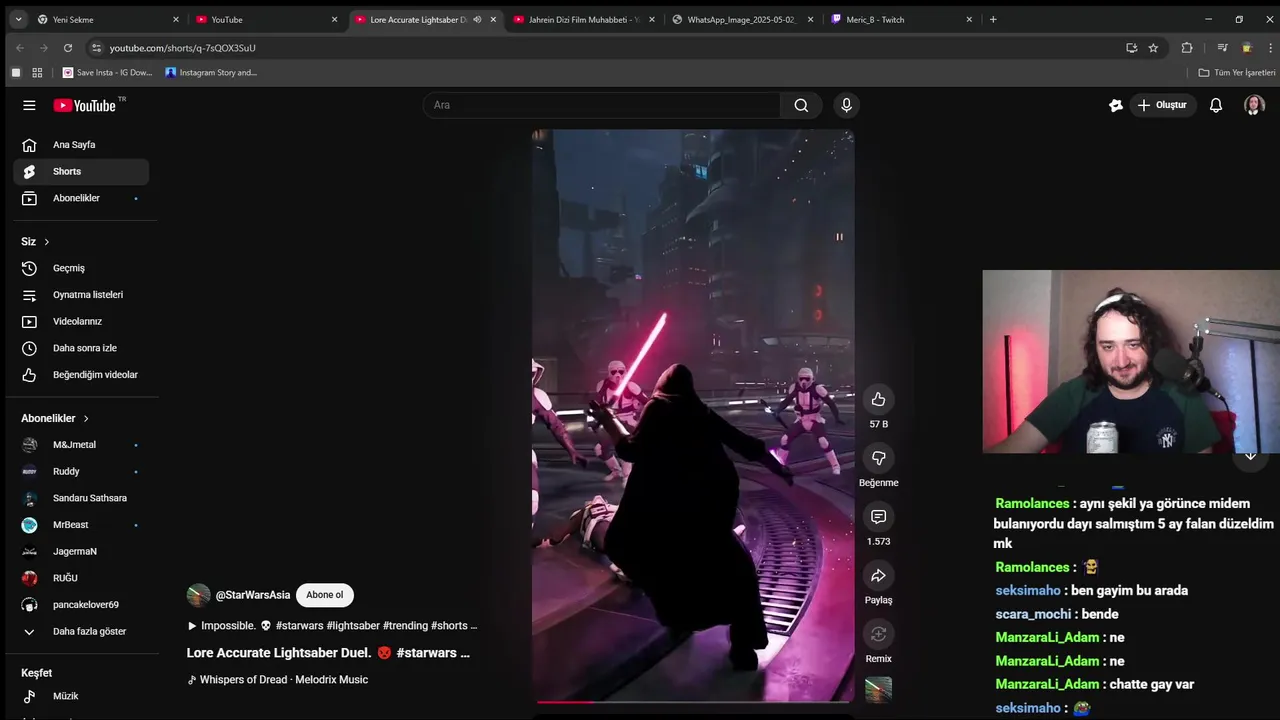Image resolution: width=1280 pixels, height=720 pixels.
Task: Open Oynatma listeleri
Action: point(81,295)
